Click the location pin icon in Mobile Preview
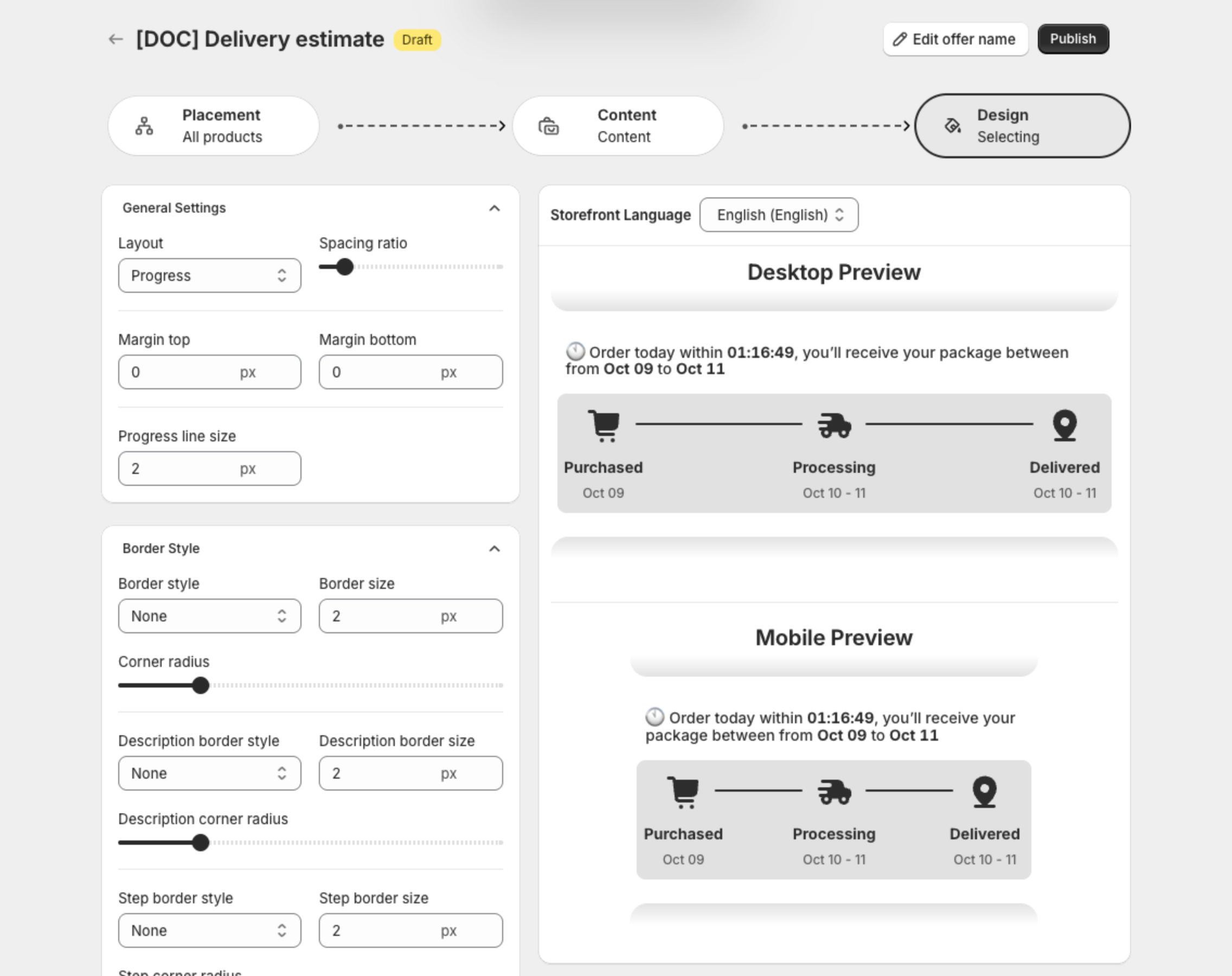Screen dimensions: 1232x976 pos(985,792)
